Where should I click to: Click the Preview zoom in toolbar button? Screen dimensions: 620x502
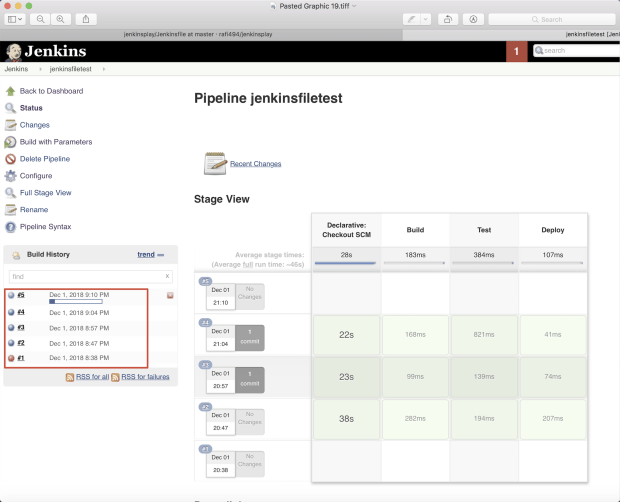tap(60, 19)
